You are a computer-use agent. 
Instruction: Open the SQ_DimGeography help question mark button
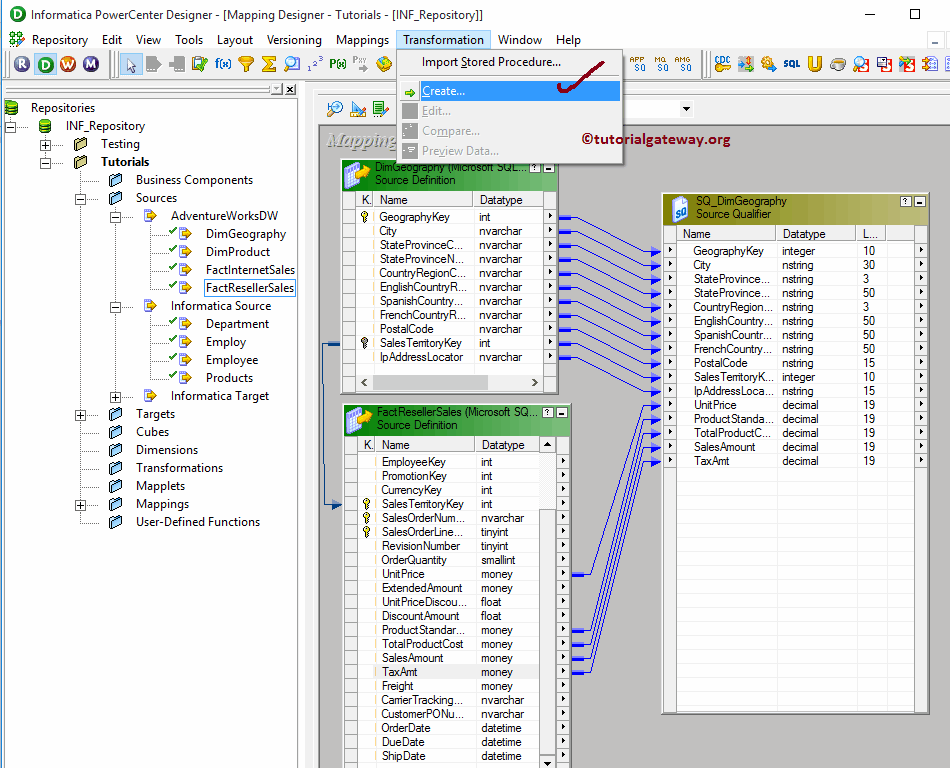[905, 200]
